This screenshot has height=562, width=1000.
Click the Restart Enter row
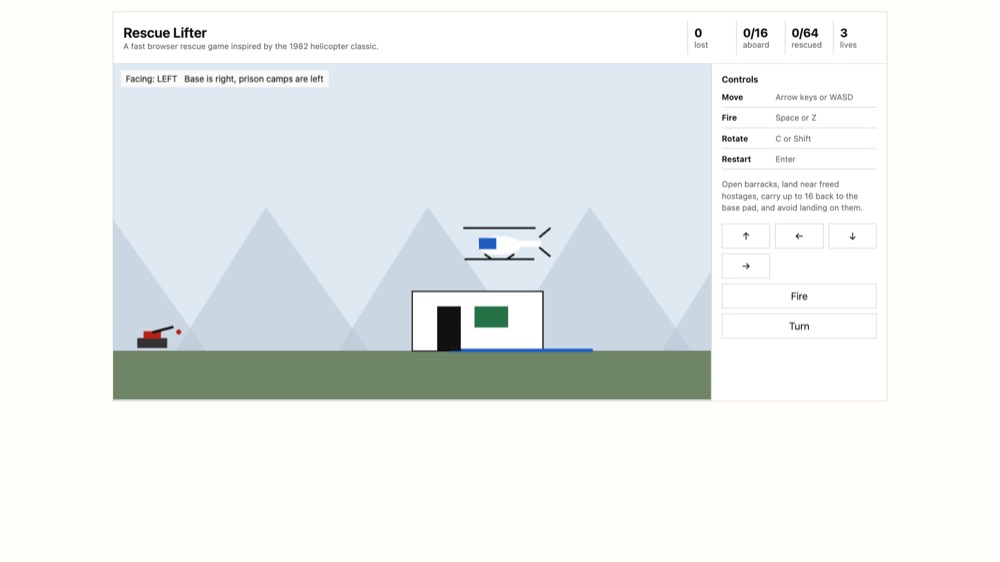pyautogui.click(x=799, y=159)
